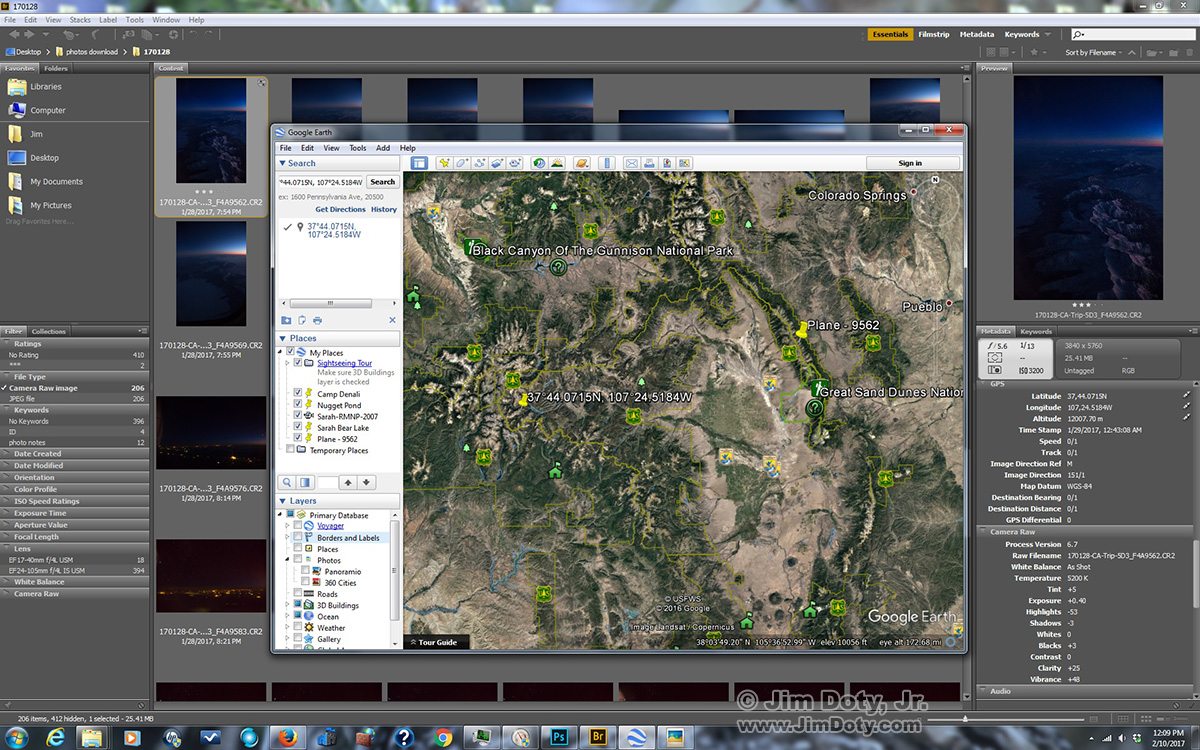The width and height of the screenshot is (1200, 750).
Task: Collapse the Layers panel header
Action: pyautogui.click(x=283, y=501)
